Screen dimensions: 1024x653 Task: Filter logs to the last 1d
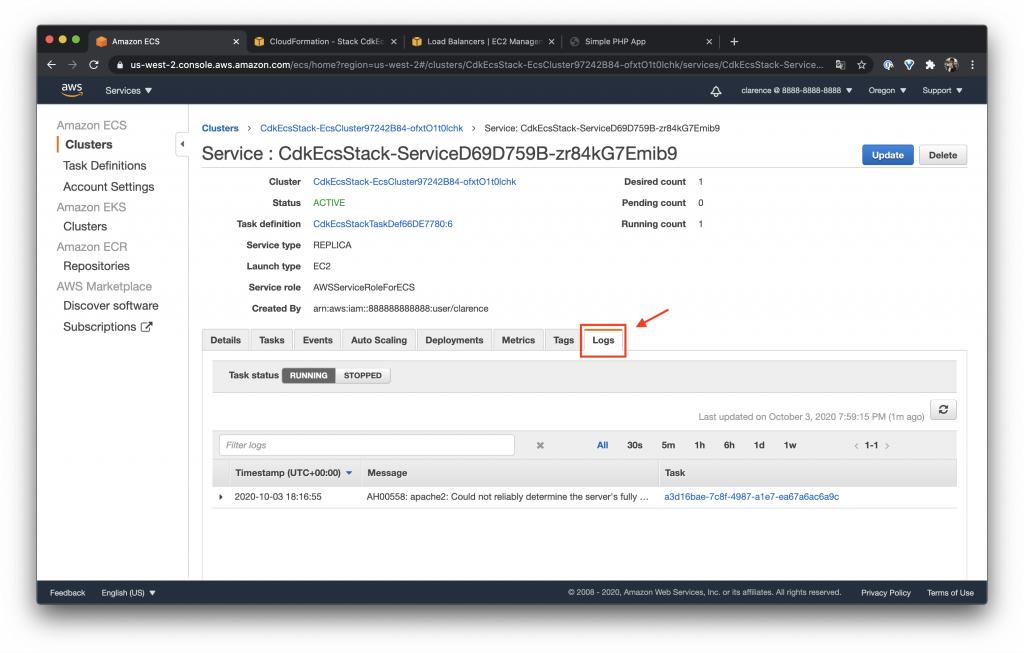[x=759, y=445]
